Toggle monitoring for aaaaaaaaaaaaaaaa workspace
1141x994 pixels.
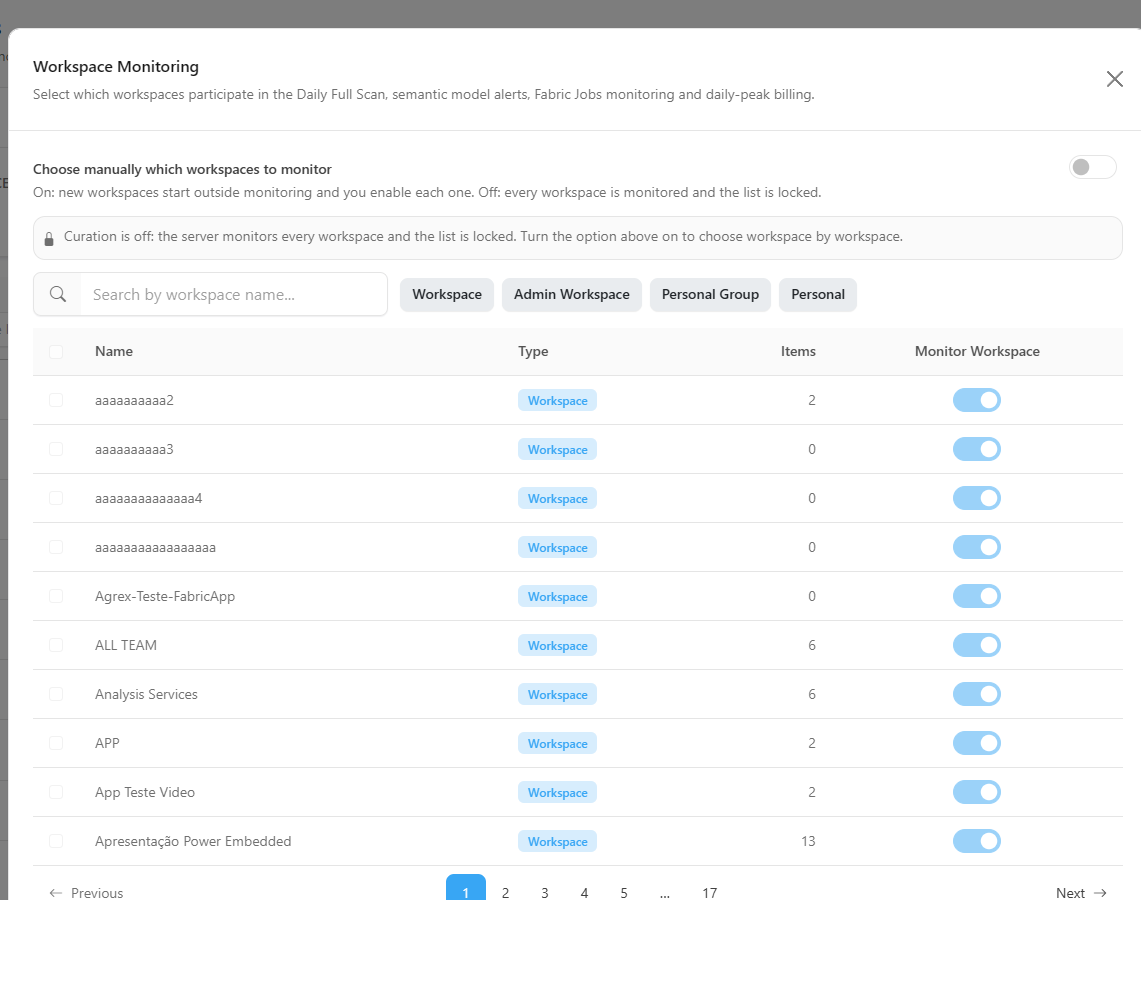[977, 547]
